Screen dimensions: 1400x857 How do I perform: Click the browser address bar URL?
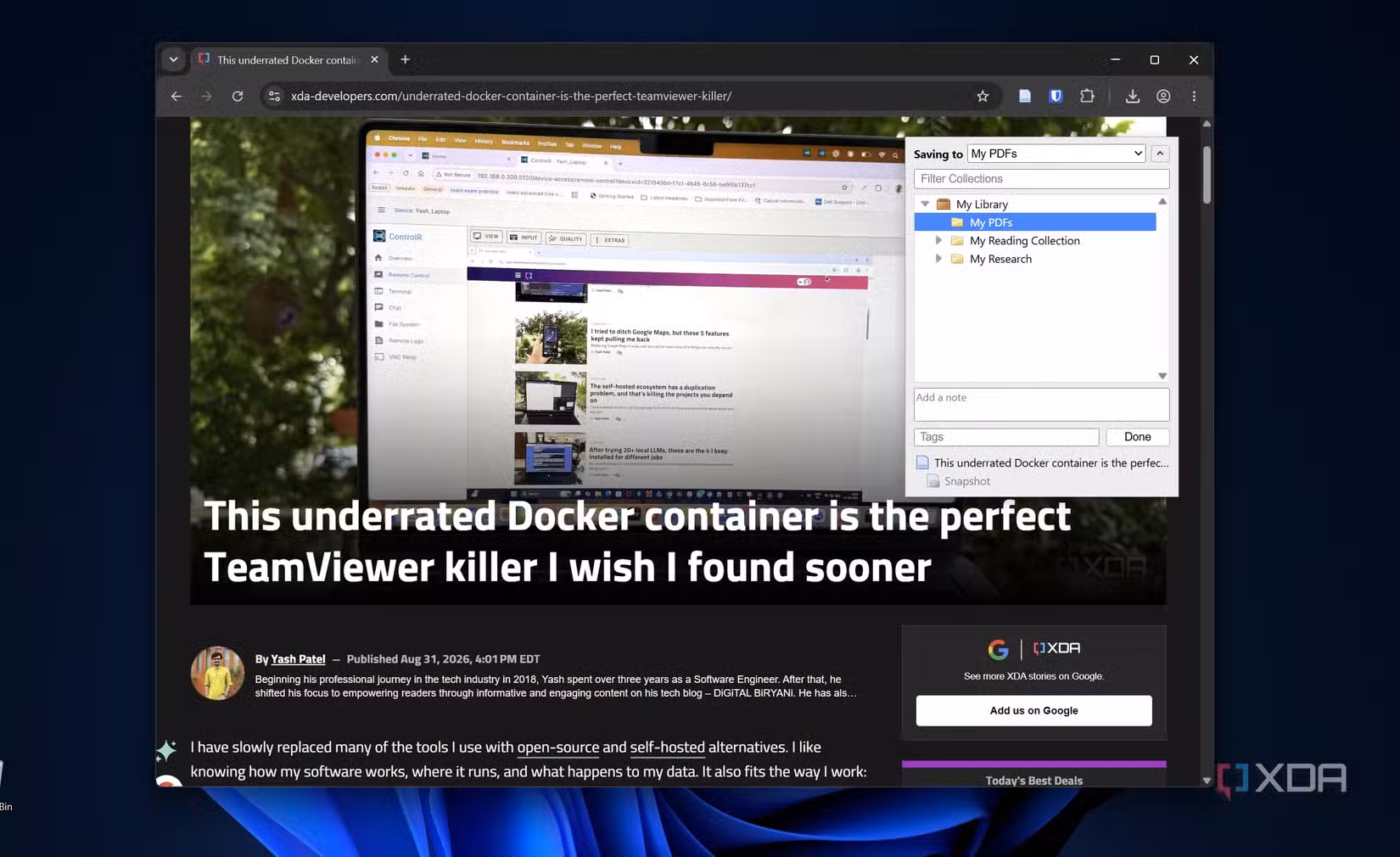511,96
